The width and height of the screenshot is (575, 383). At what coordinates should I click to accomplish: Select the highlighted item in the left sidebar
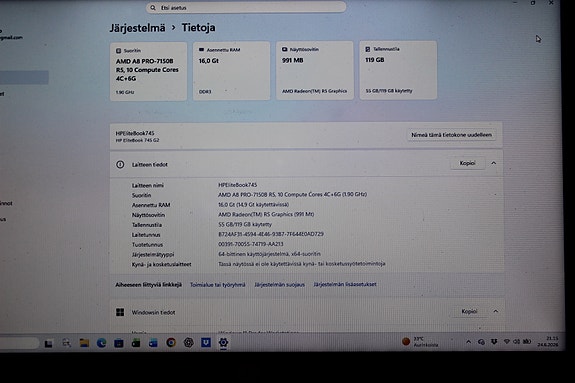pos(24,77)
